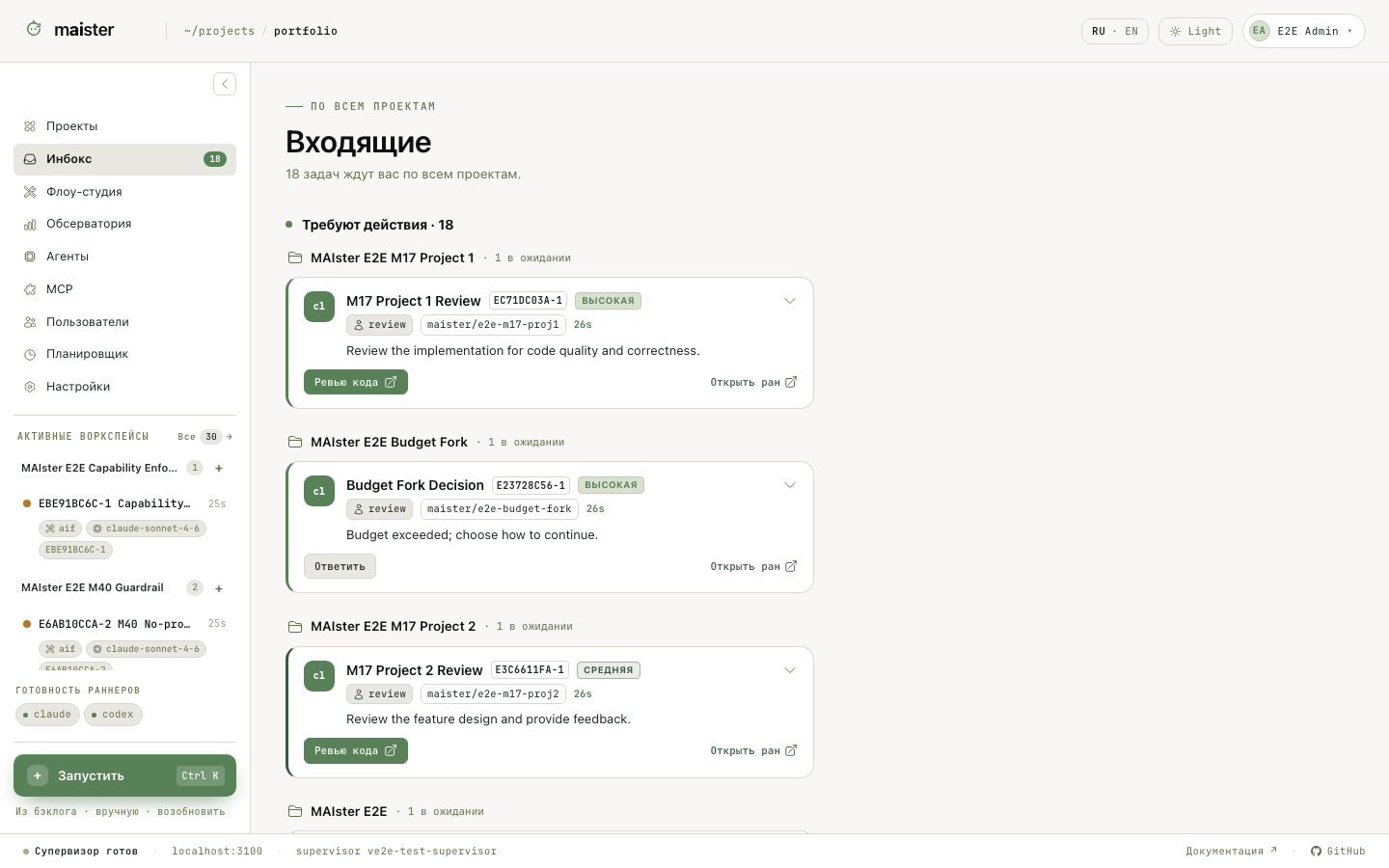The width and height of the screenshot is (1389, 868).
Task: Switch interface language to EN
Action: [x=1131, y=31]
